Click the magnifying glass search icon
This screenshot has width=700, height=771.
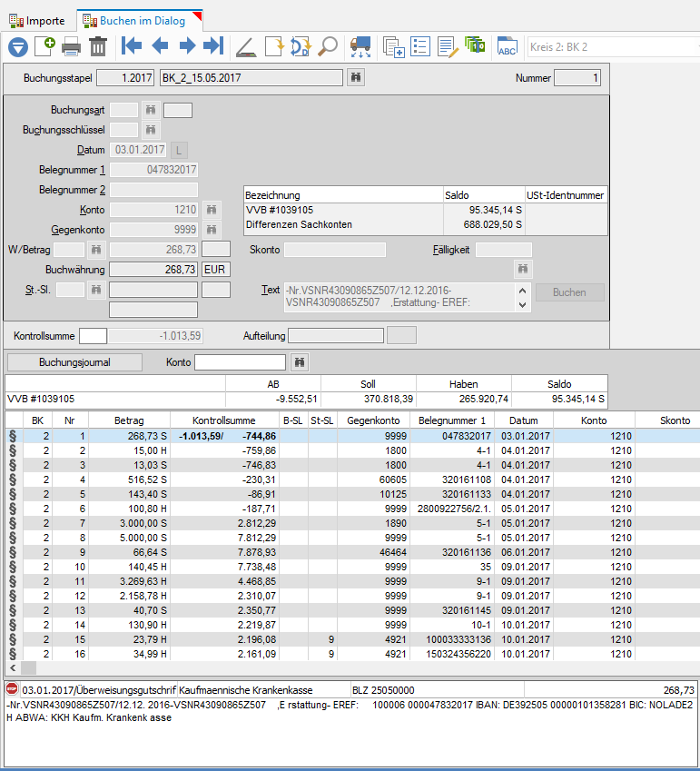[328, 47]
